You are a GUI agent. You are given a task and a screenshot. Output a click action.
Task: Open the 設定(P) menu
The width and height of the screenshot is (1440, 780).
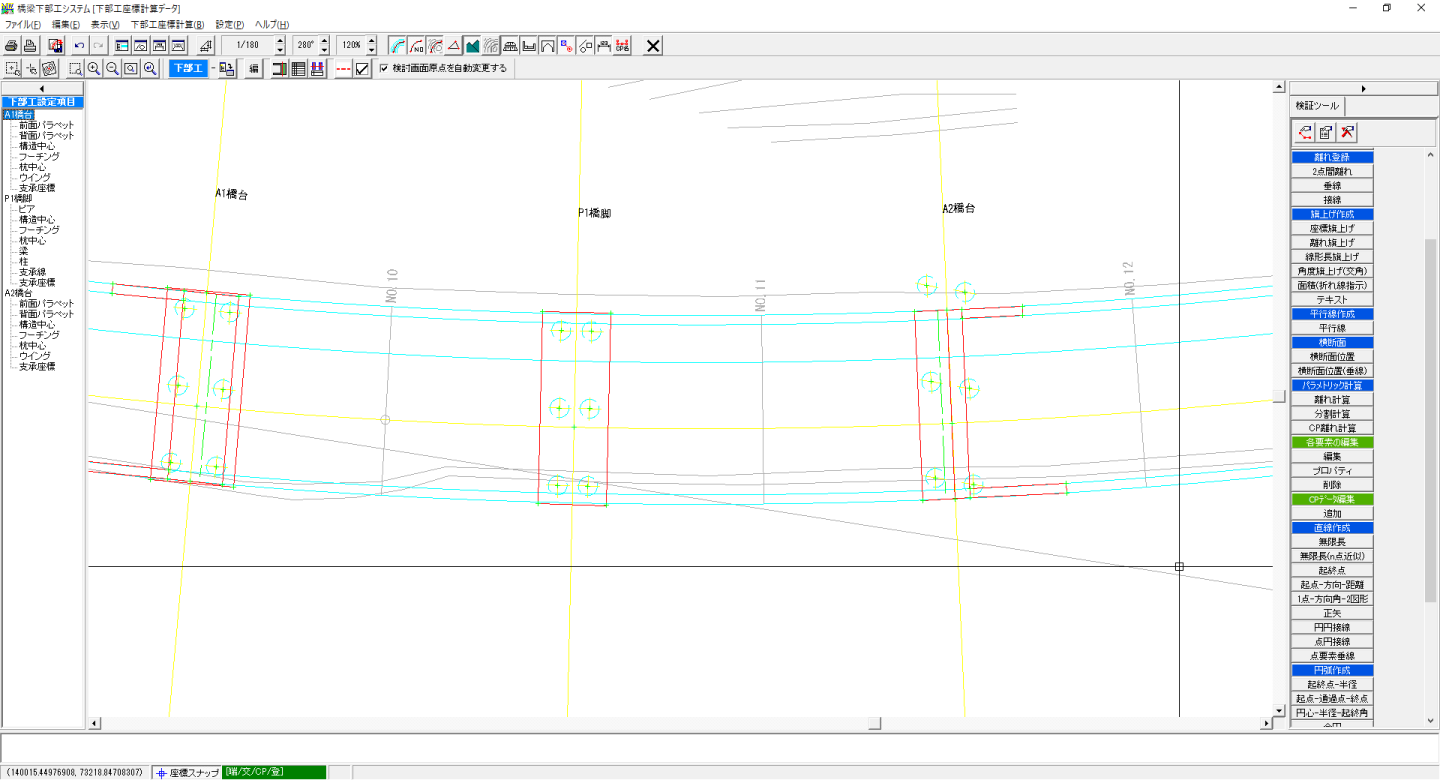(229, 24)
